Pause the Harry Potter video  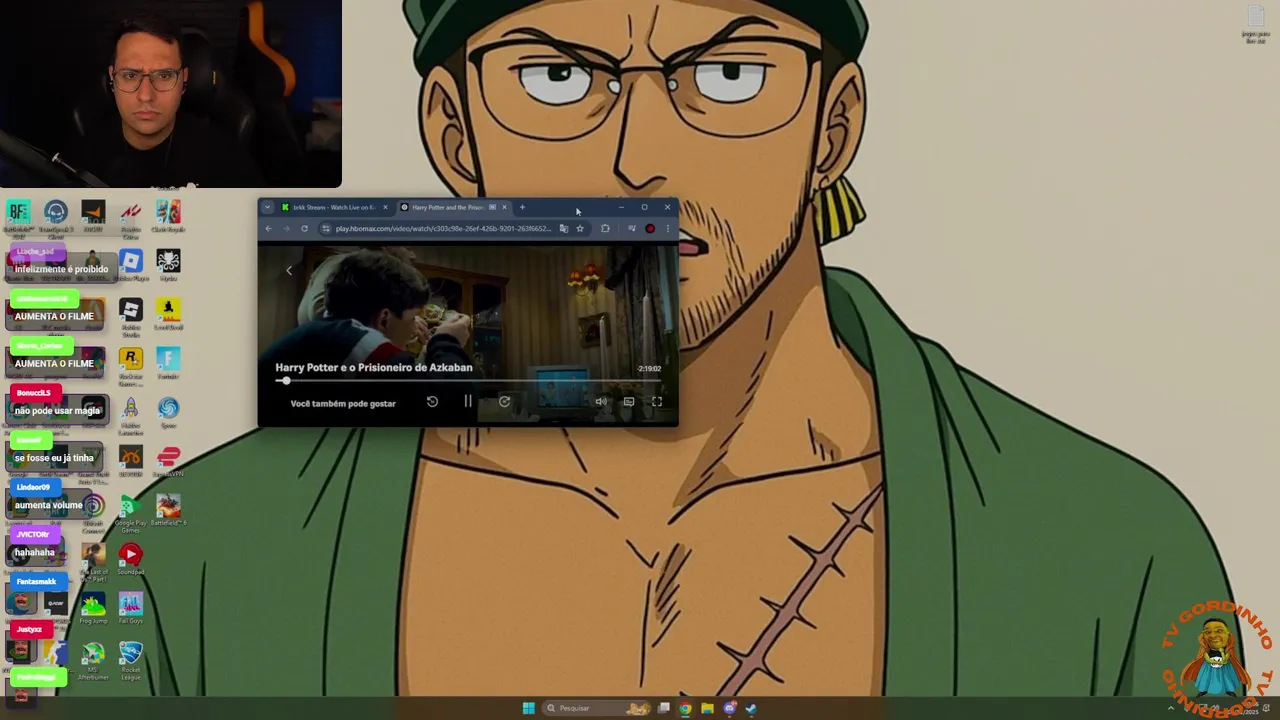[468, 401]
